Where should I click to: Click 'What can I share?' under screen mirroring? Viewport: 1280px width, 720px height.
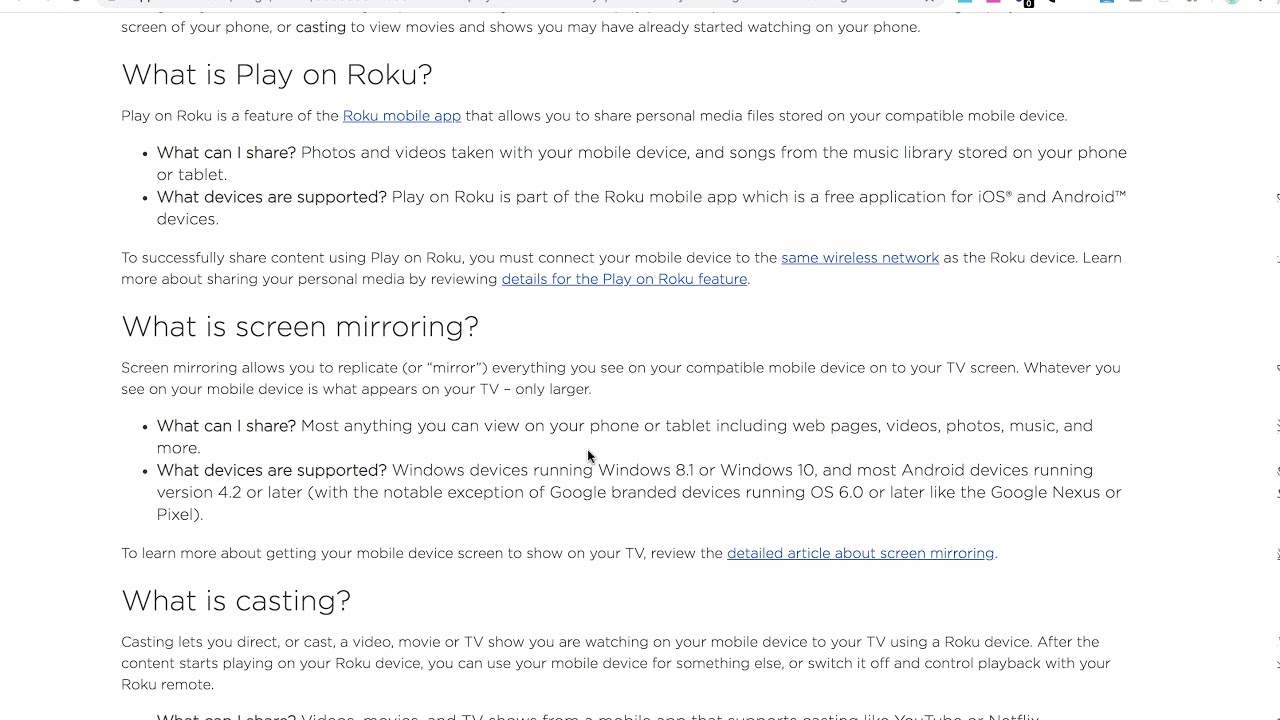coord(226,426)
